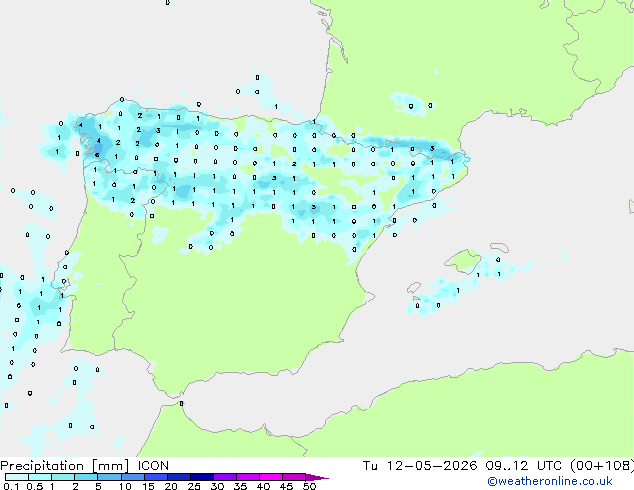Pick the 40–45 mm magenta legend swatch
The image size is (634, 490).
point(271,477)
